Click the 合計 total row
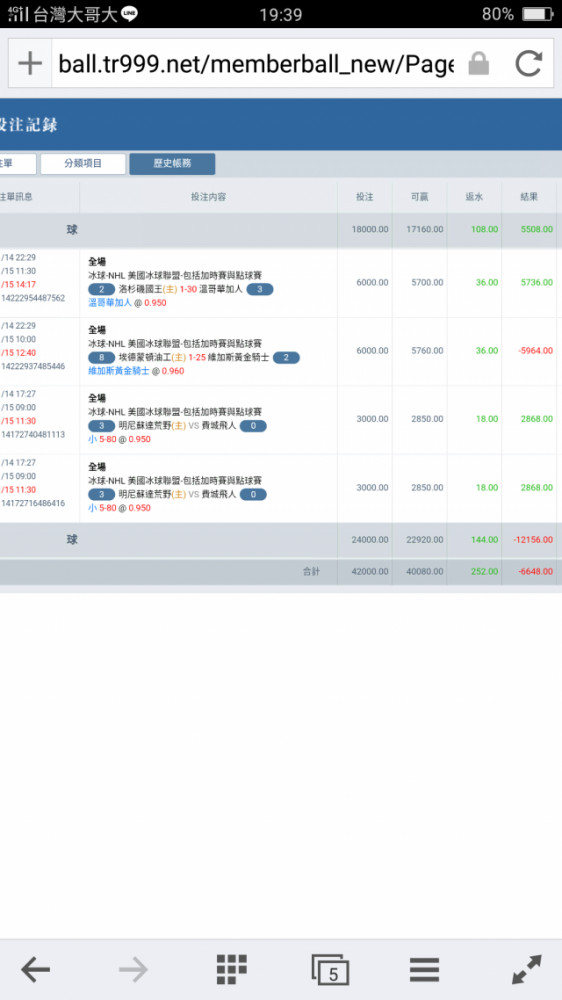Screen dimensions: 562x1000 pyautogui.click(x=281, y=571)
